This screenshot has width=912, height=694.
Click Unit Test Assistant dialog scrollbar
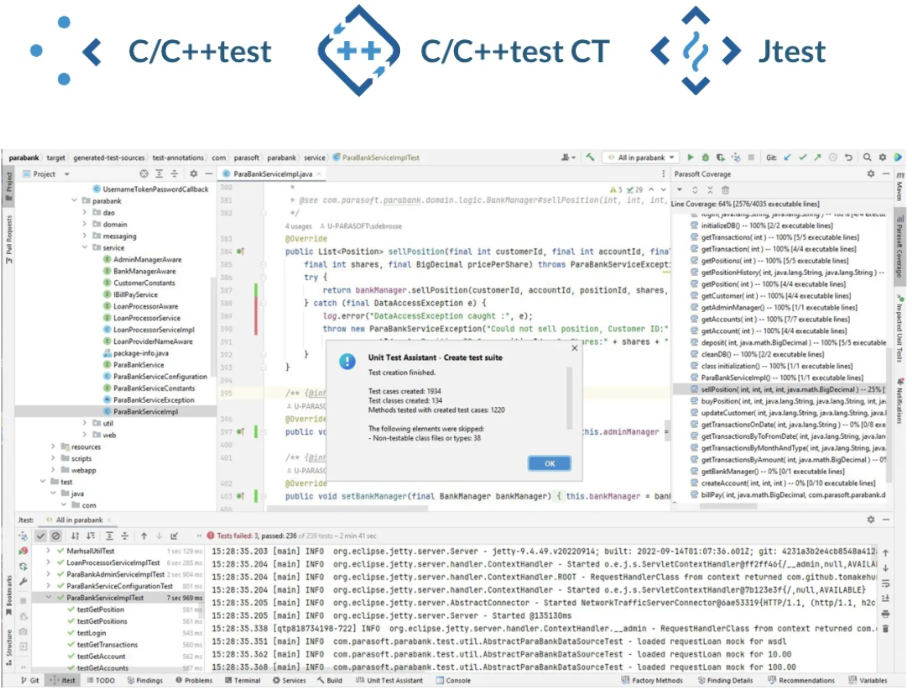pyautogui.click(x=569, y=397)
